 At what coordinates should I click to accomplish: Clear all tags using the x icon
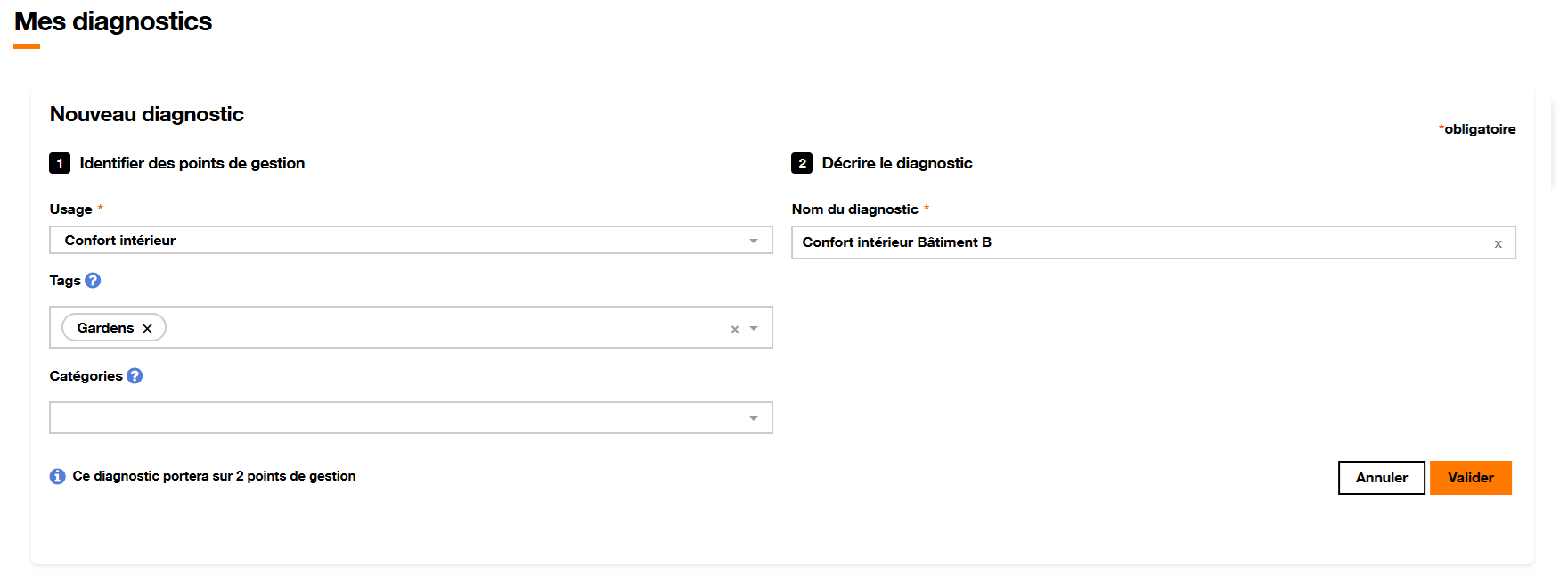point(734,328)
